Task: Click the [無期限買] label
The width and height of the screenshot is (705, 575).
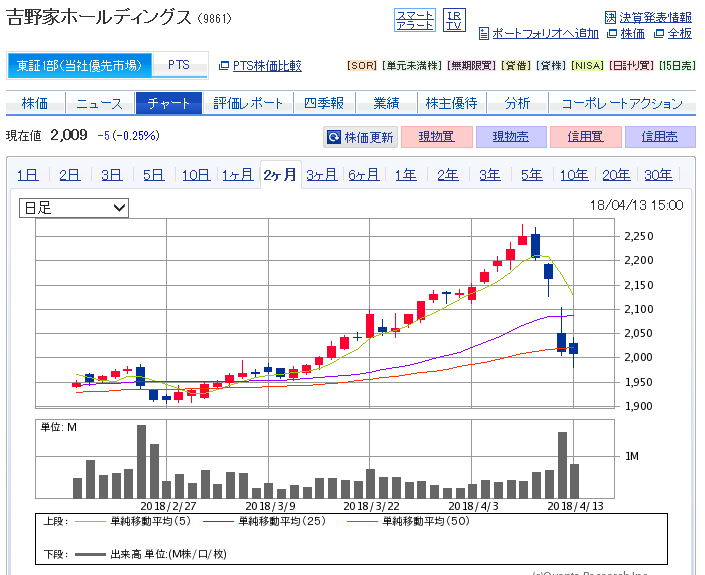Action: [x=472, y=66]
